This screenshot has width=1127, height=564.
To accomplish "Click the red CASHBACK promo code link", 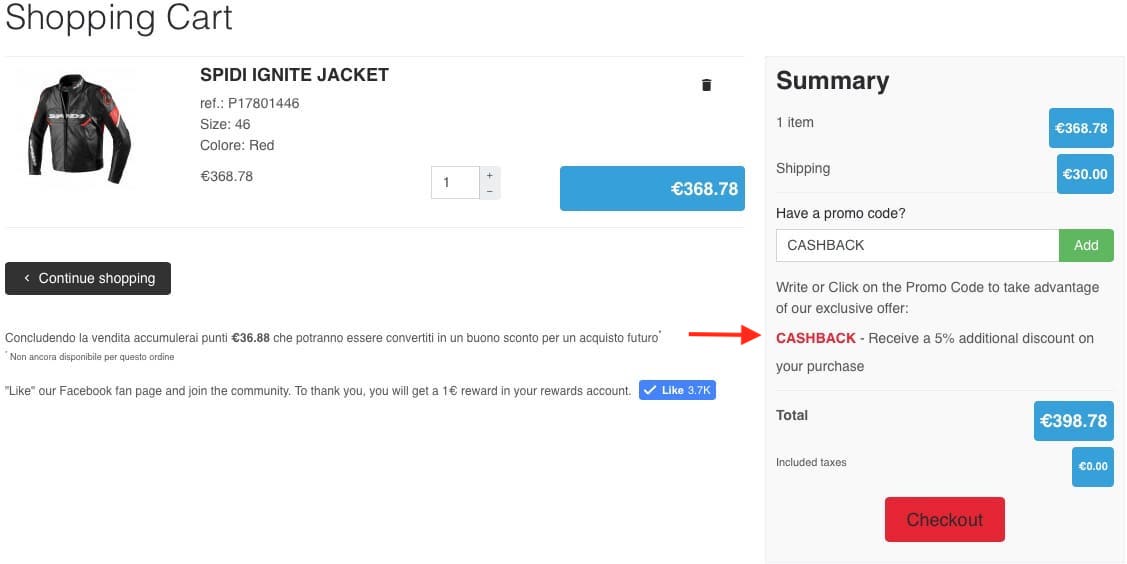I will tap(816, 338).
